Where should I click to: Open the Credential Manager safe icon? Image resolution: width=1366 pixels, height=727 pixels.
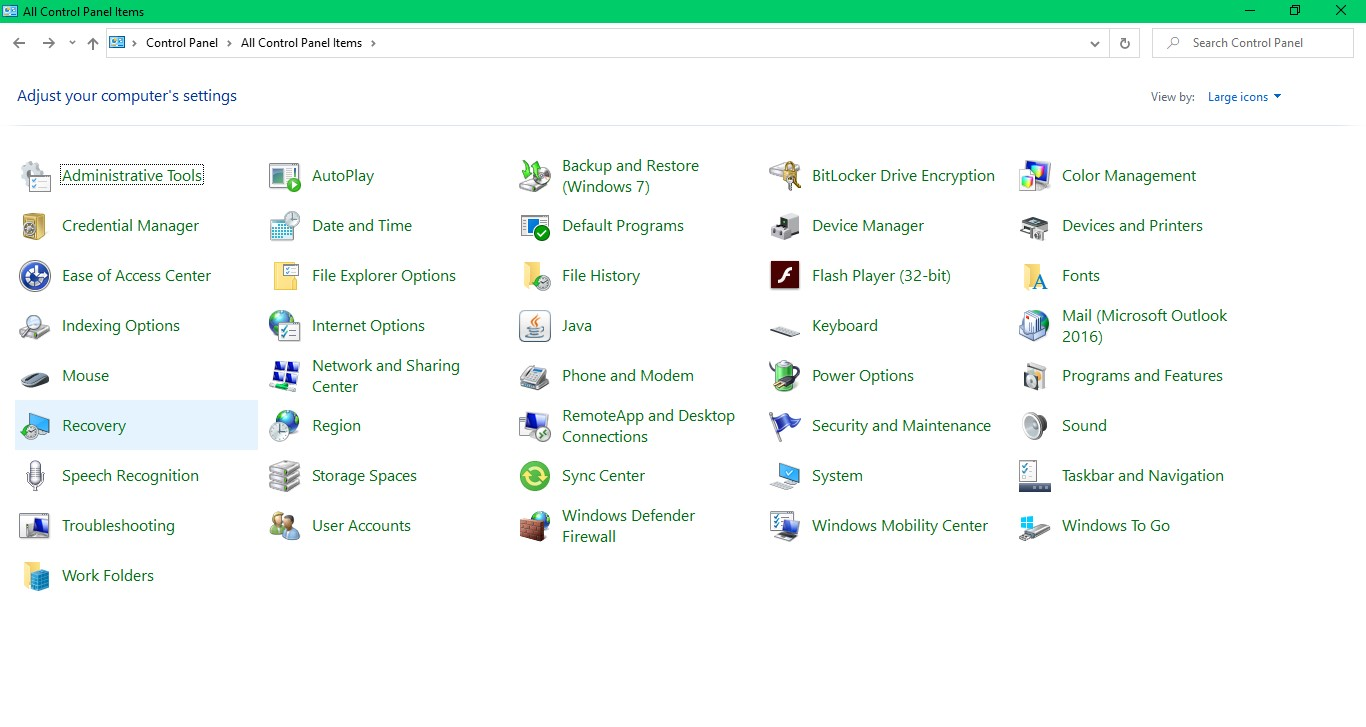[35, 226]
